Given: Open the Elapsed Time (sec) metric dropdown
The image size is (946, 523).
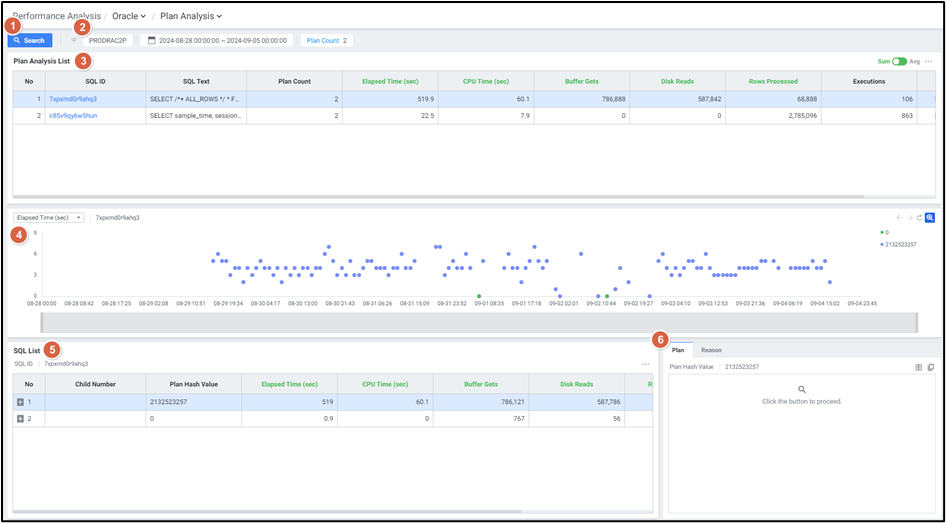Looking at the screenshot, I should pos(49,217).
